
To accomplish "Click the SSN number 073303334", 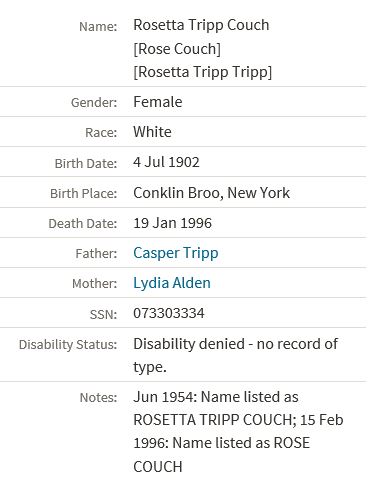I will pos(169,313).
